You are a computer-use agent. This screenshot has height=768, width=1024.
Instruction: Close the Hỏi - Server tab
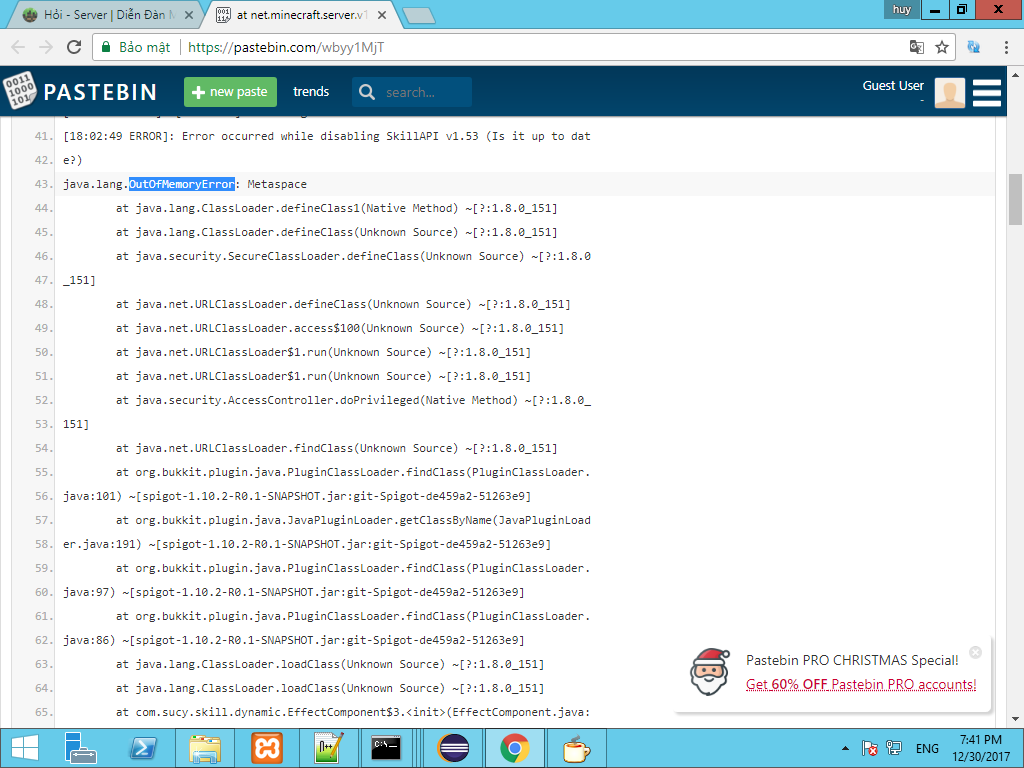[188, 14]
